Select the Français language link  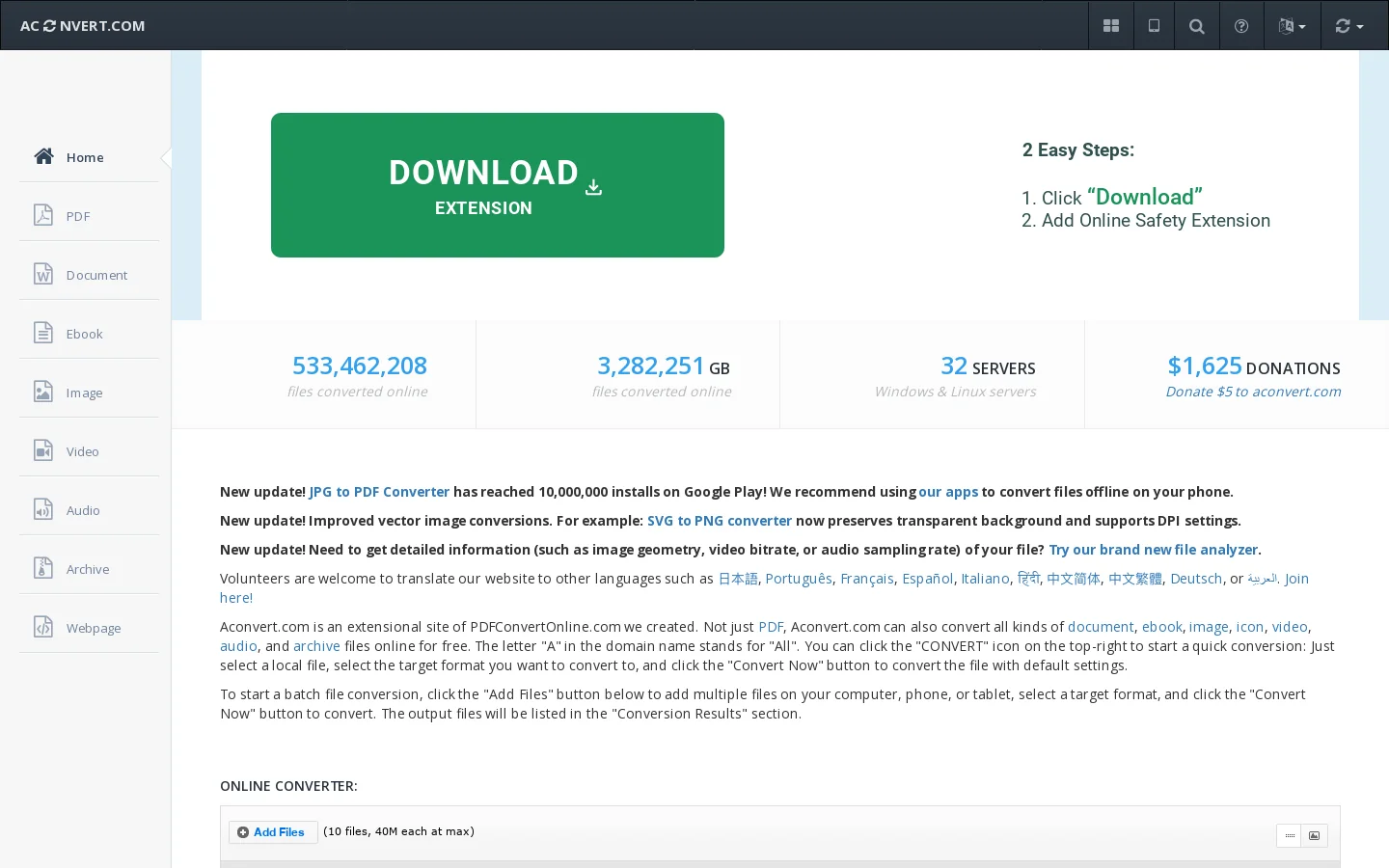point(867,579)
